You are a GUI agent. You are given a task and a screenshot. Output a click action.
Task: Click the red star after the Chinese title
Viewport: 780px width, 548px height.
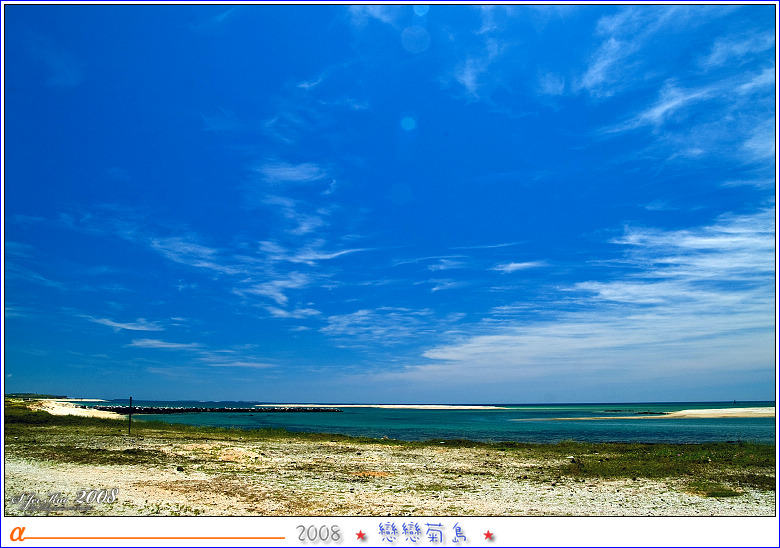[488, 535]
